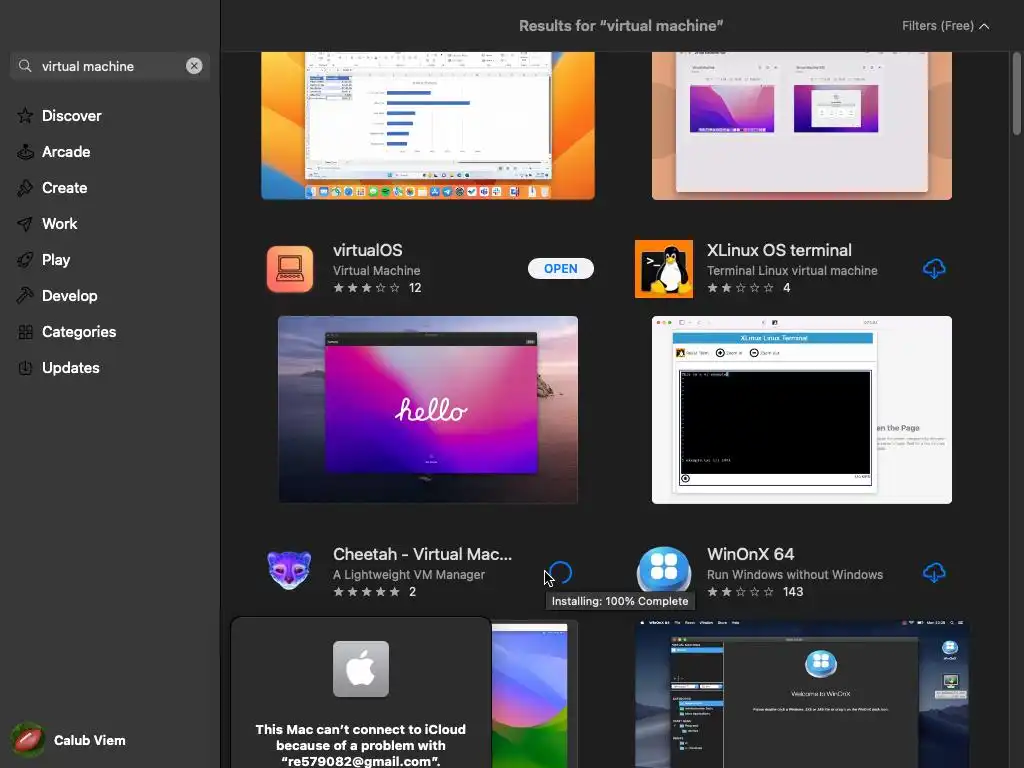Open the Calub Viem account
The image size is (1024, 768).
pos(69,740)
